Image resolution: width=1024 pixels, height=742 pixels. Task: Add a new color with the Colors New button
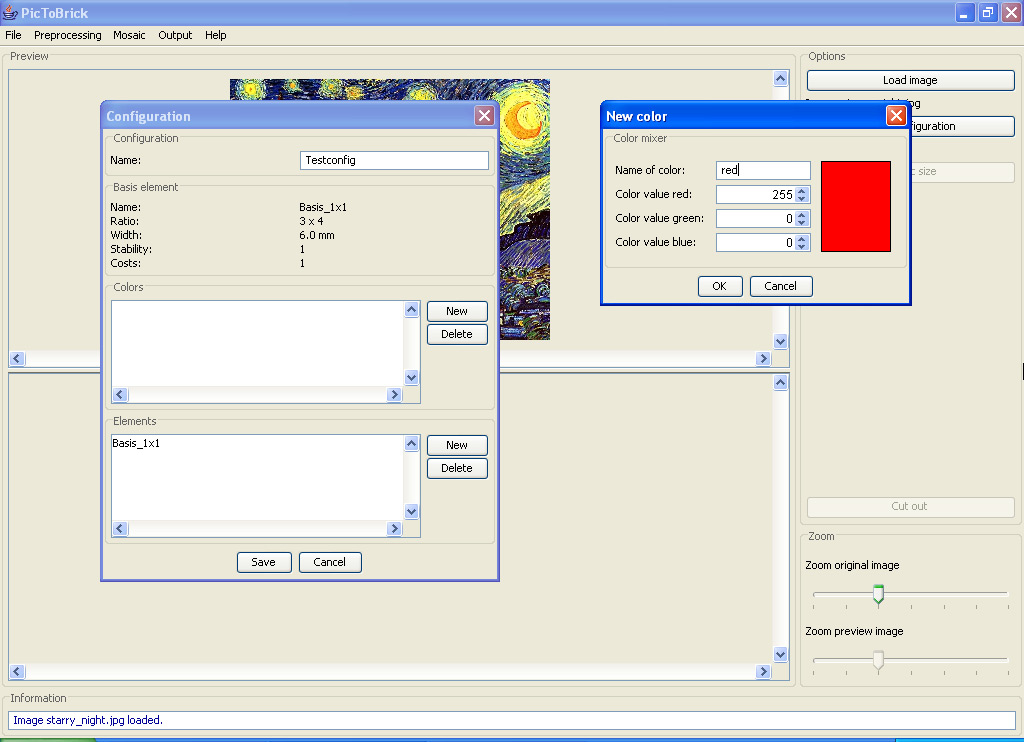pyautogui.click(x=457, y=311)
